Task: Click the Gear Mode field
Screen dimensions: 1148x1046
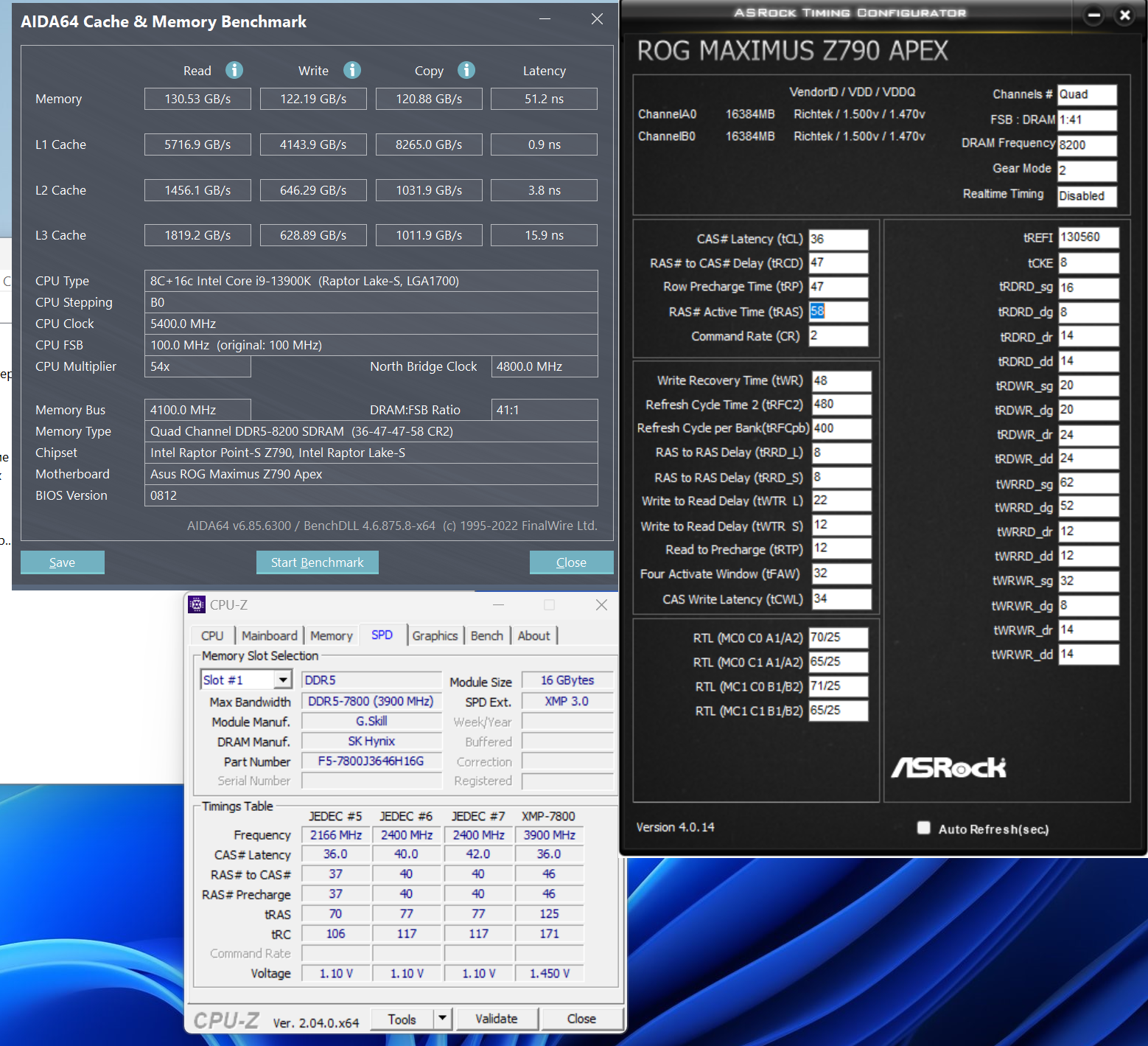Action: point(1087,170)
